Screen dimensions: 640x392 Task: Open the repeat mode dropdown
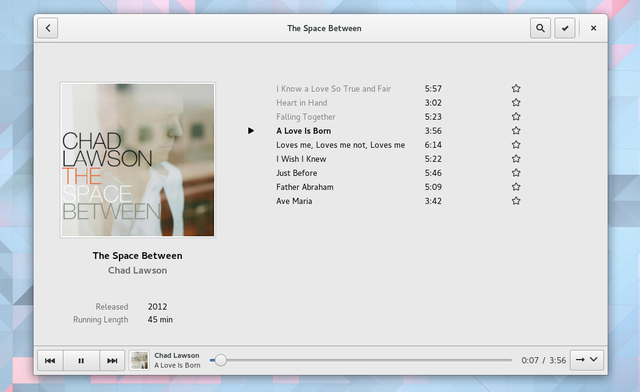click(587, 360)
